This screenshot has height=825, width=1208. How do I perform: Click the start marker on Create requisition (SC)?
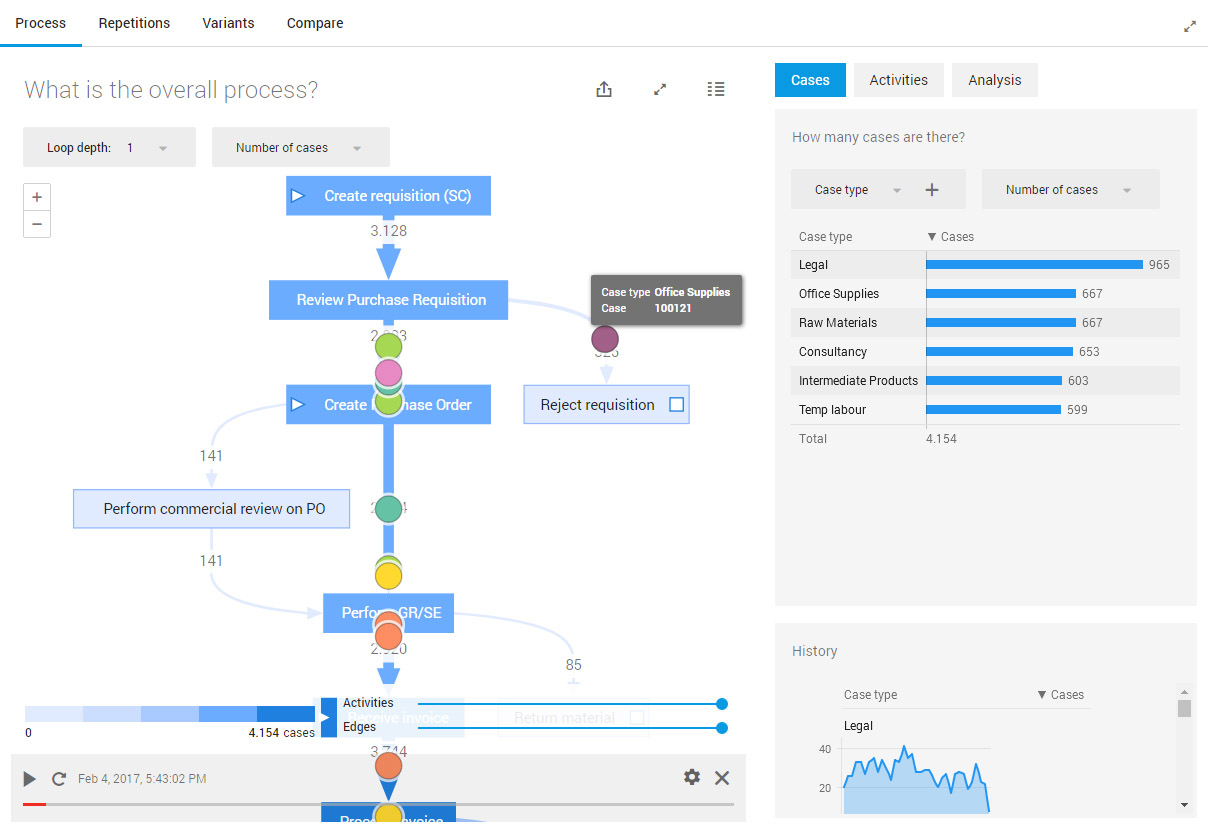[297, 196]
